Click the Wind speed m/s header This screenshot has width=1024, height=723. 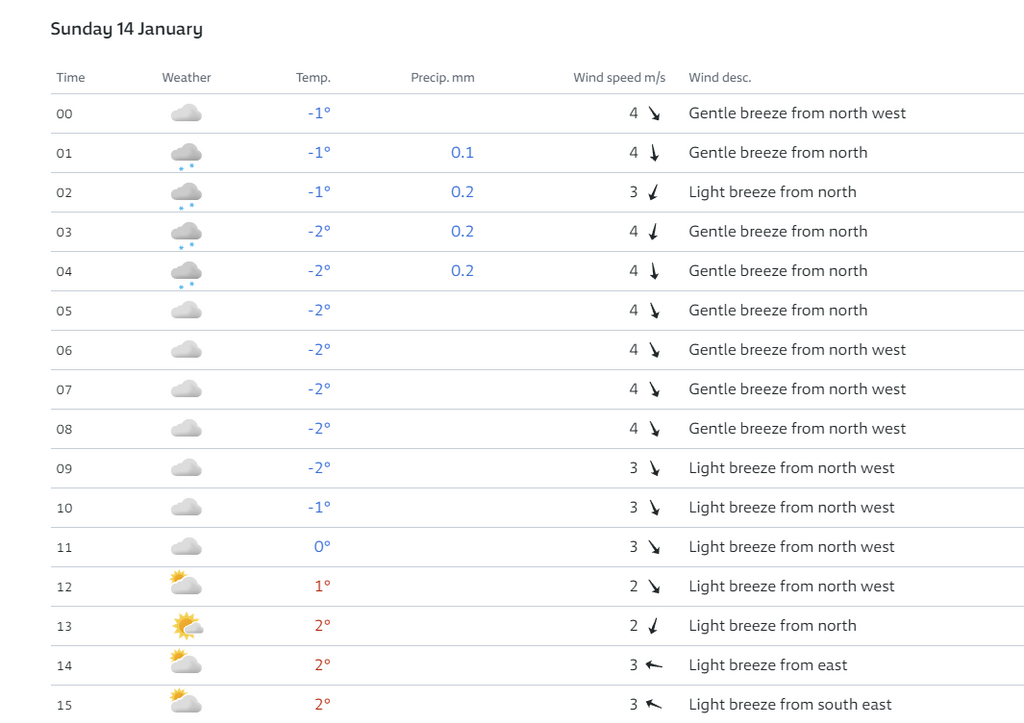(619, 78)
